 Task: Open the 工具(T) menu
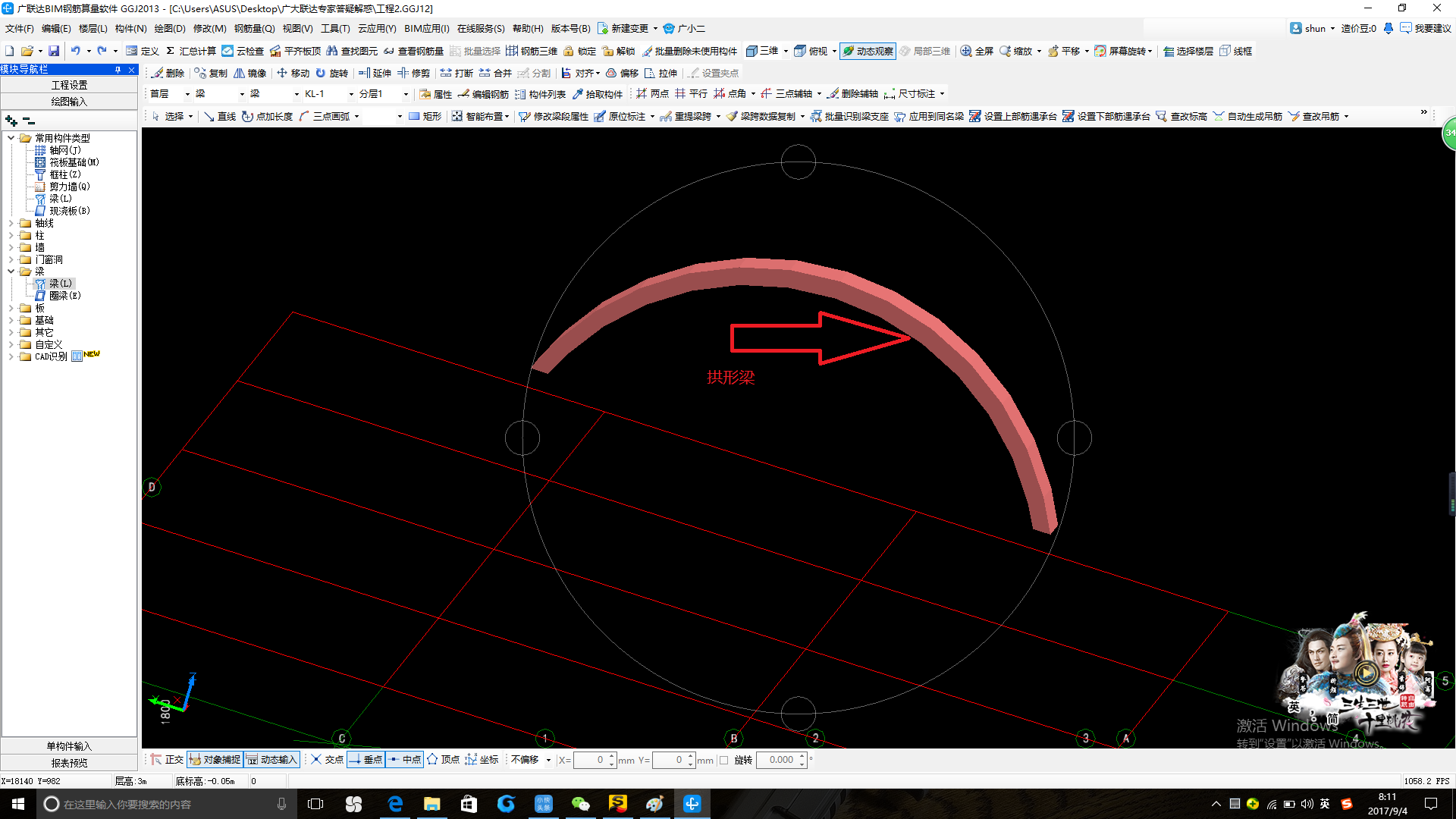[x=335, y=28]
